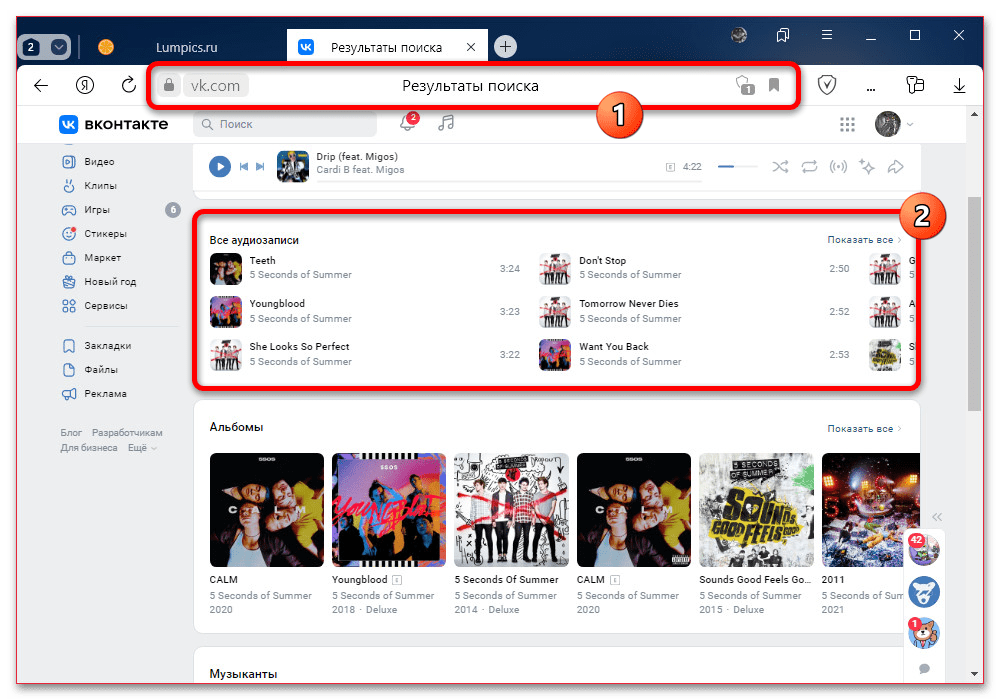The image size is (1000, 700).
Task: Open a new tab with plus button
Action: 505,47
